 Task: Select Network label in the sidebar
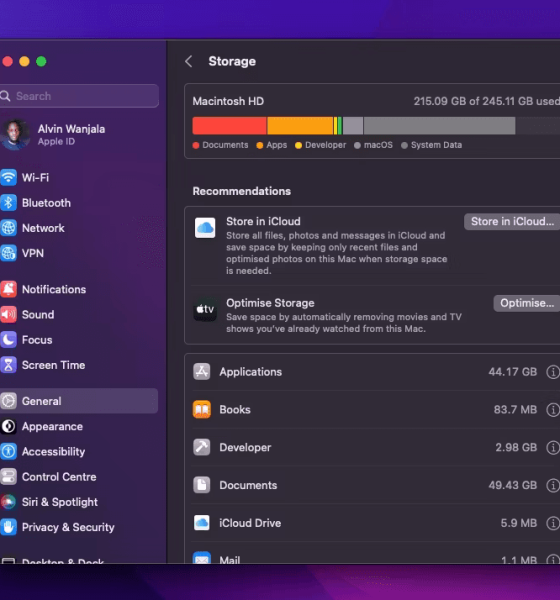tap(43, 228)
